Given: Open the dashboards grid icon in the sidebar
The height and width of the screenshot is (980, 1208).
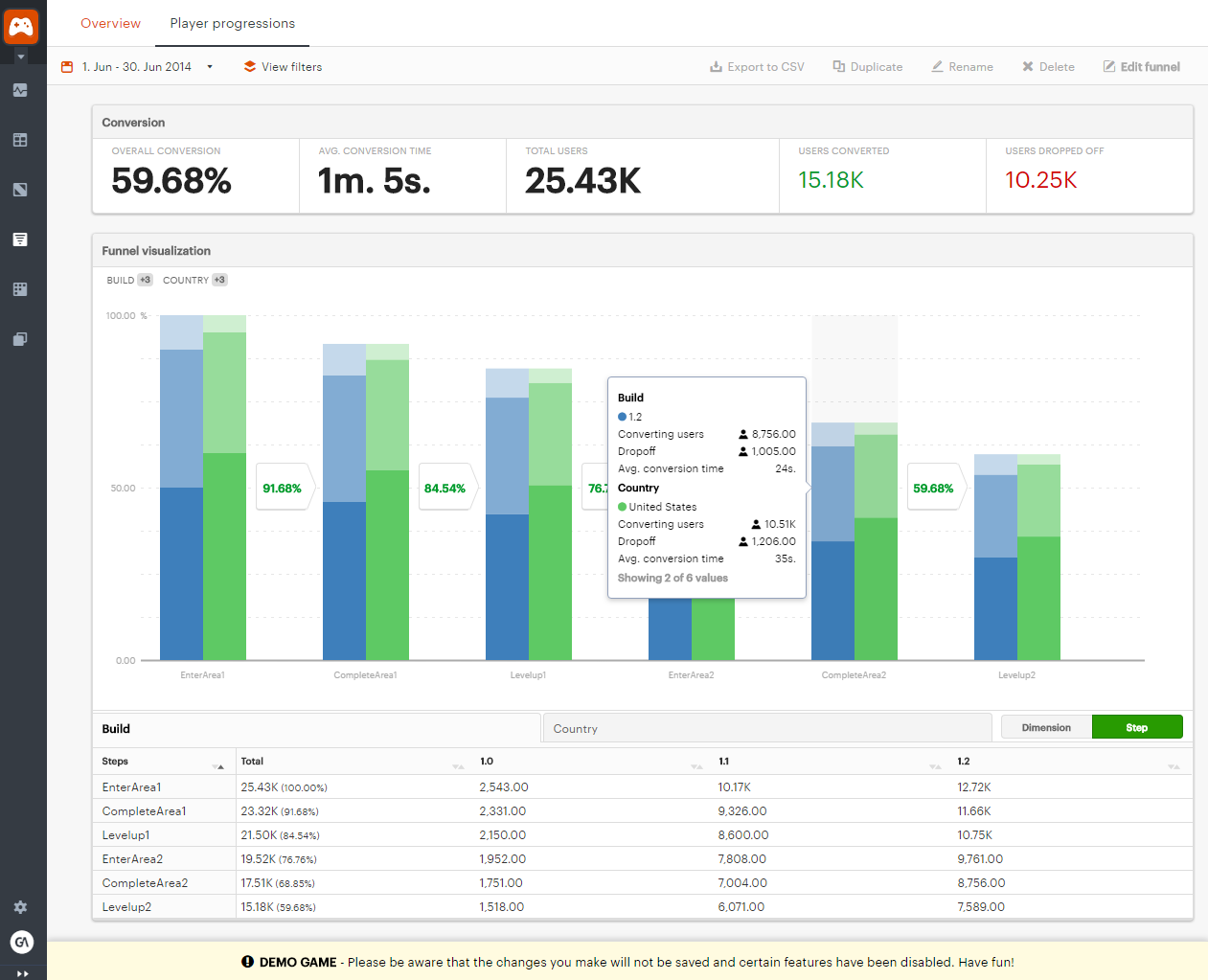Looking at the screenshot, I should [x=20, y=140].
